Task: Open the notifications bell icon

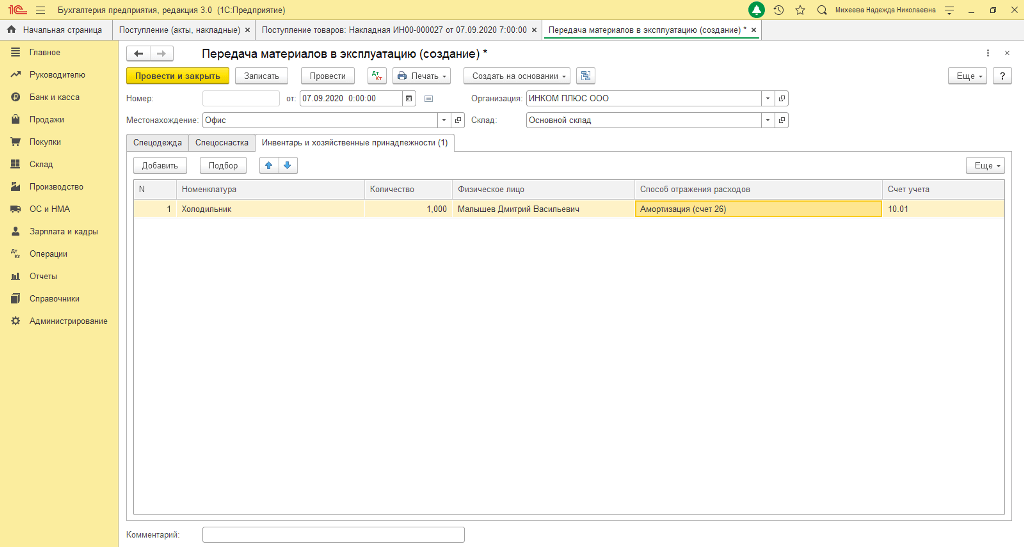Action: pyautogui.click(x=757, y=9)
